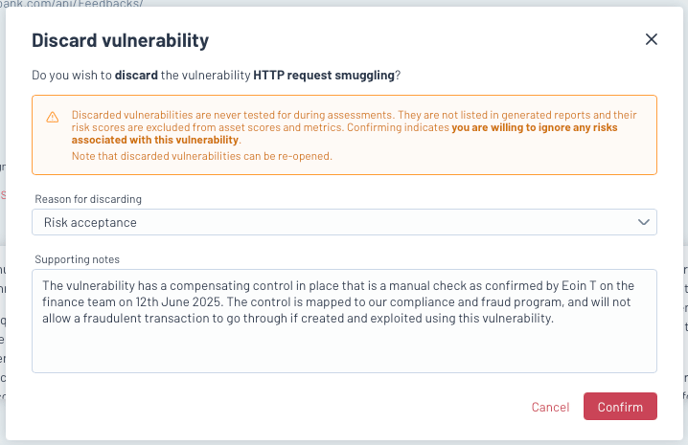Focus the Supporting notes text area
Screen dimensions: 688x445
(x=344, y=321)
